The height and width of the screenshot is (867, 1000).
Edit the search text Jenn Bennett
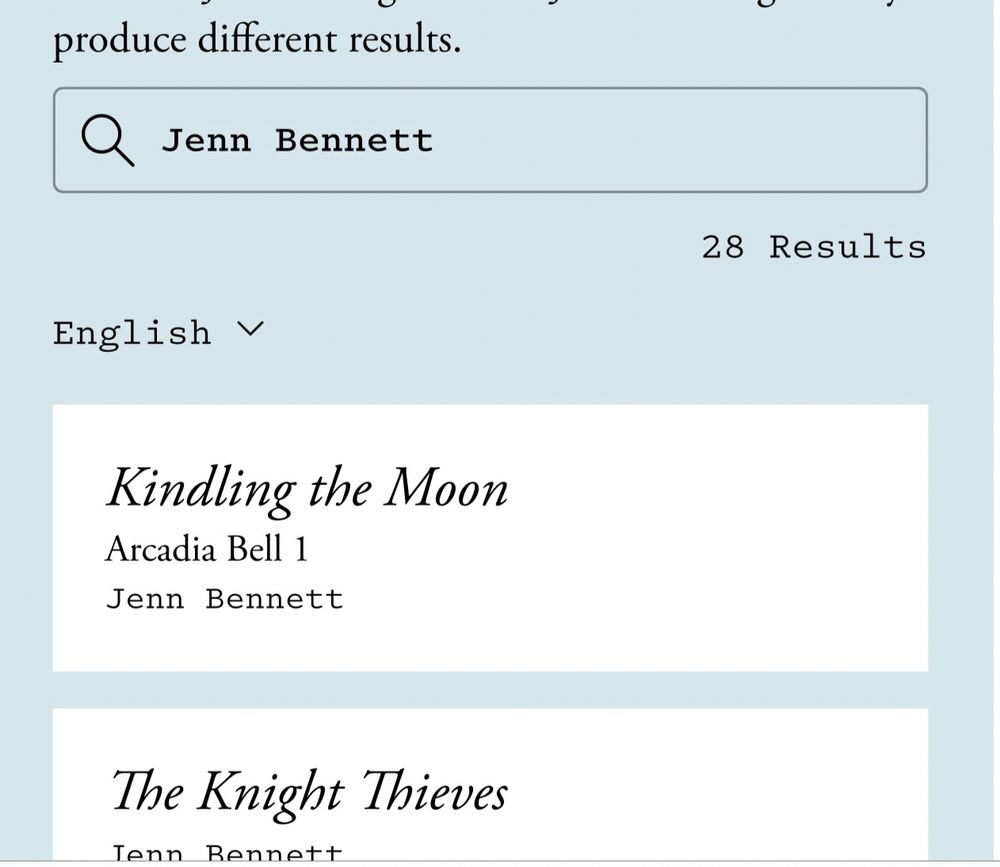[296, 140]
